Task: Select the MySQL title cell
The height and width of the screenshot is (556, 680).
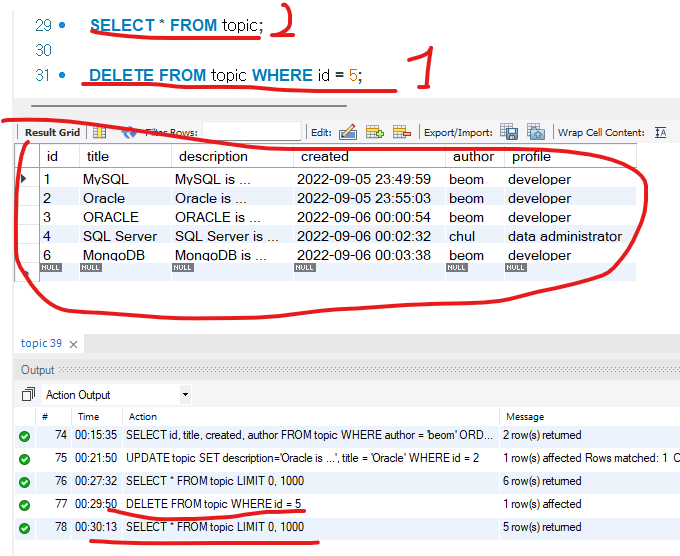Action: [125, 179]
